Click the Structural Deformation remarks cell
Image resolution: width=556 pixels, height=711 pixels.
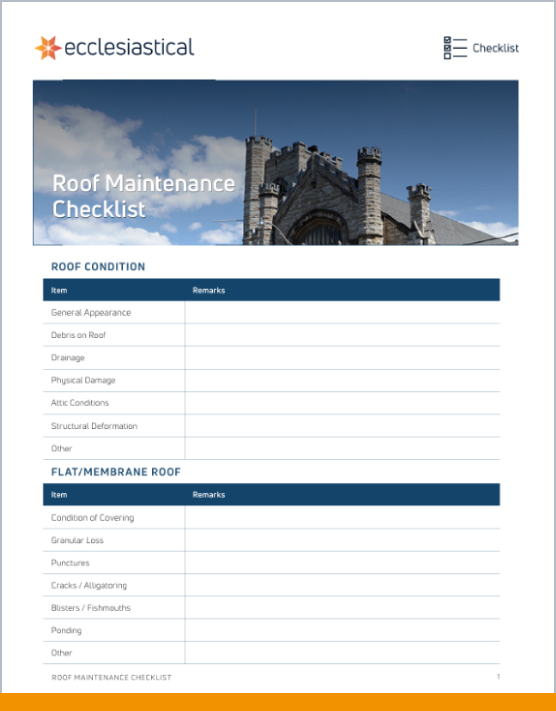pos(342,426)
